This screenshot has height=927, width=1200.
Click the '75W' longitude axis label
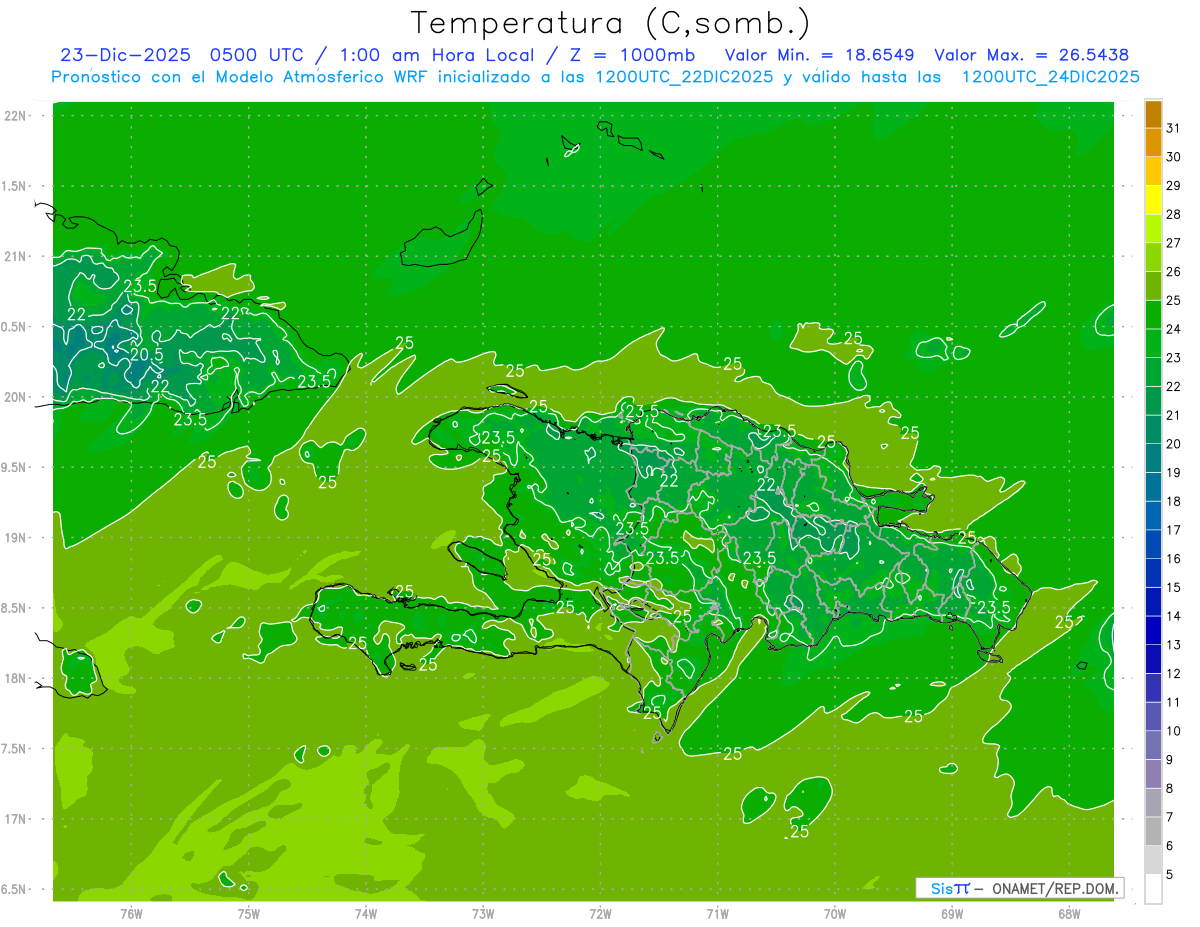(x=249, y=913)
